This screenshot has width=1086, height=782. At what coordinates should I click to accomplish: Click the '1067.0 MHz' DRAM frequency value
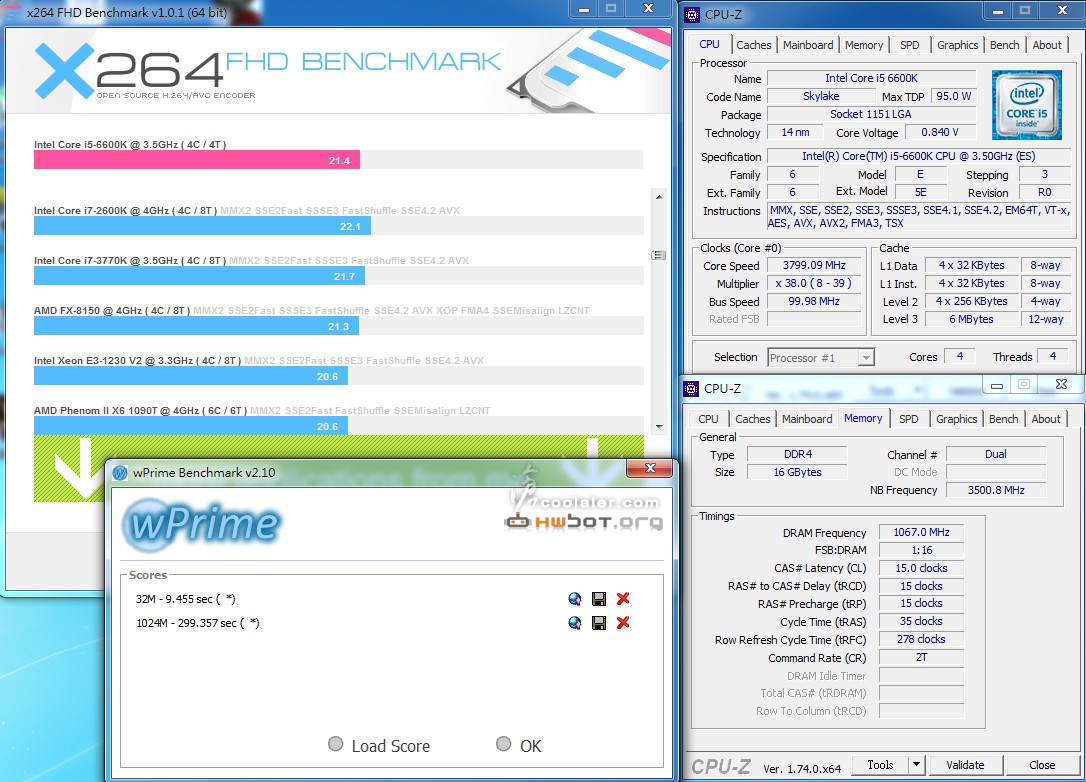[x=921, y=532]
